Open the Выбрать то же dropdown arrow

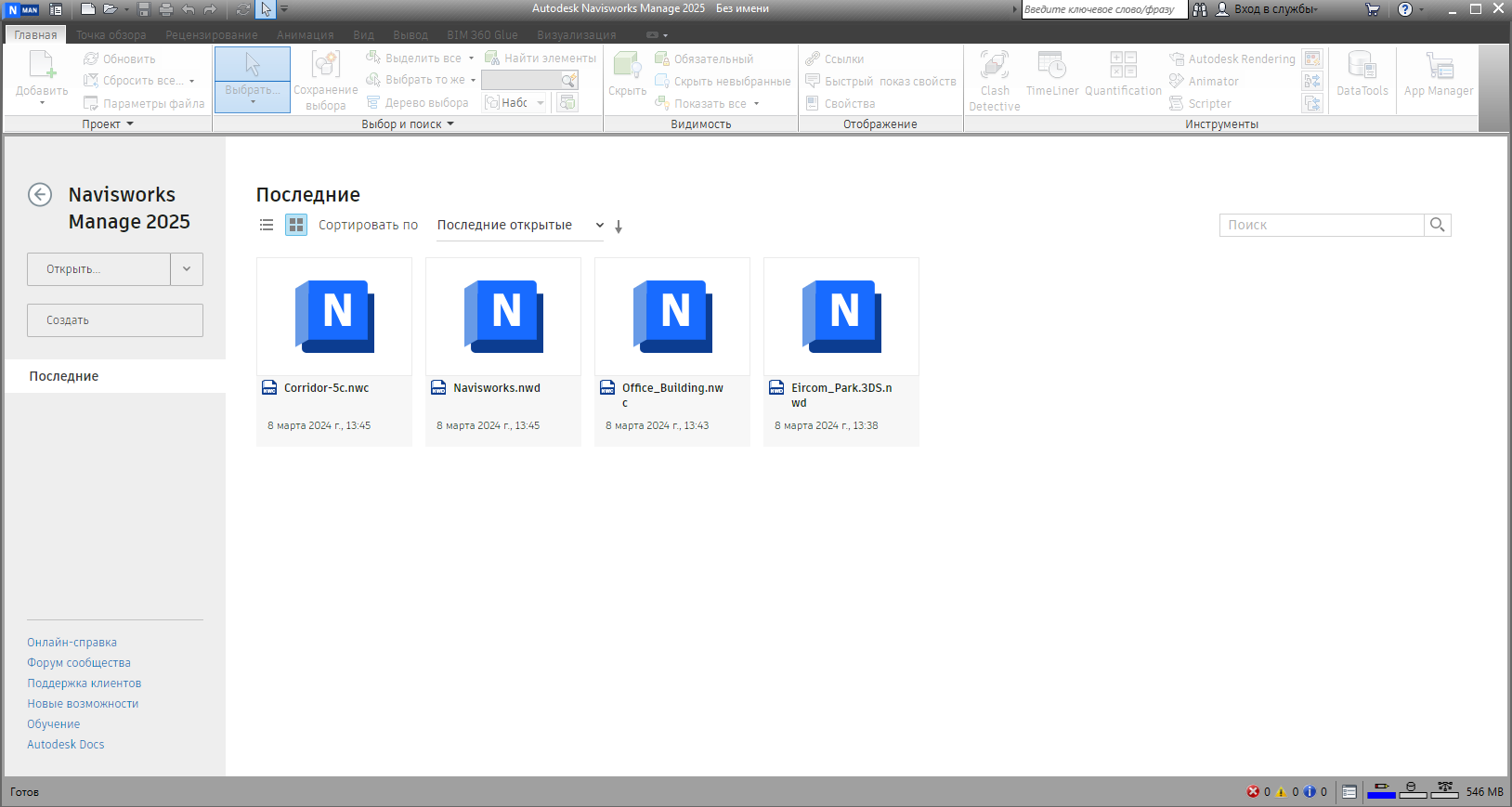[x=474, y=81]
